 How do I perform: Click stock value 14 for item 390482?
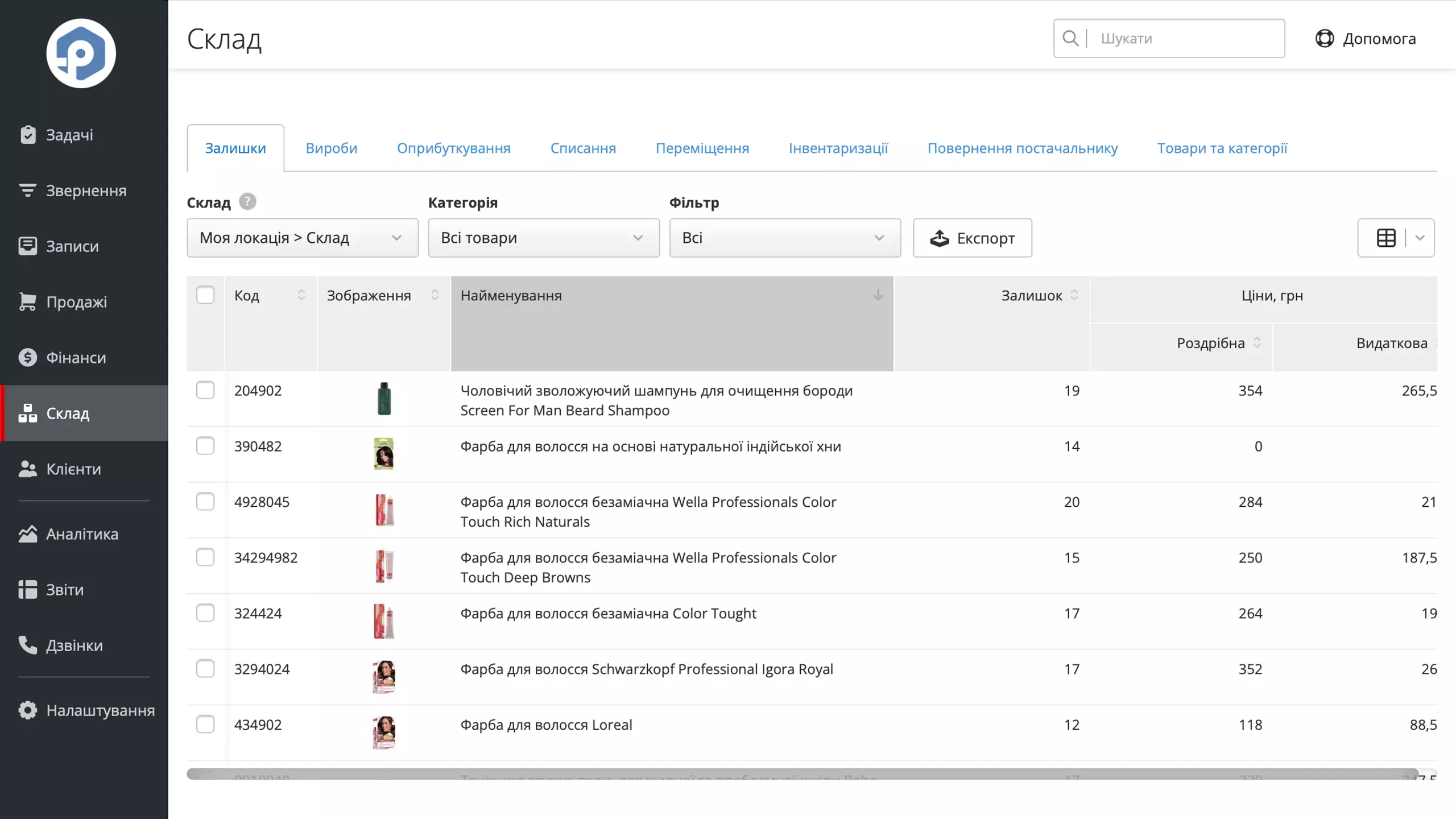(x=1072, y=446)
